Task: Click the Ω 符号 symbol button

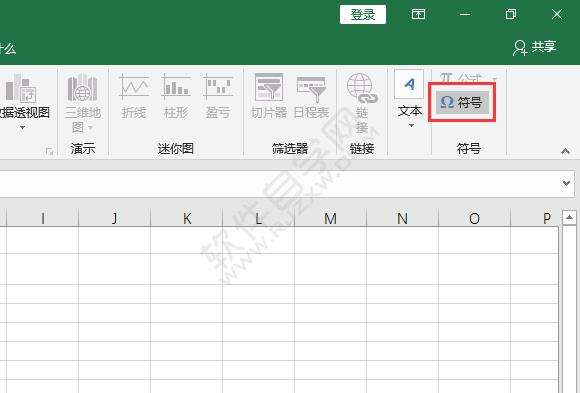Action: click(x=462, y=102)
